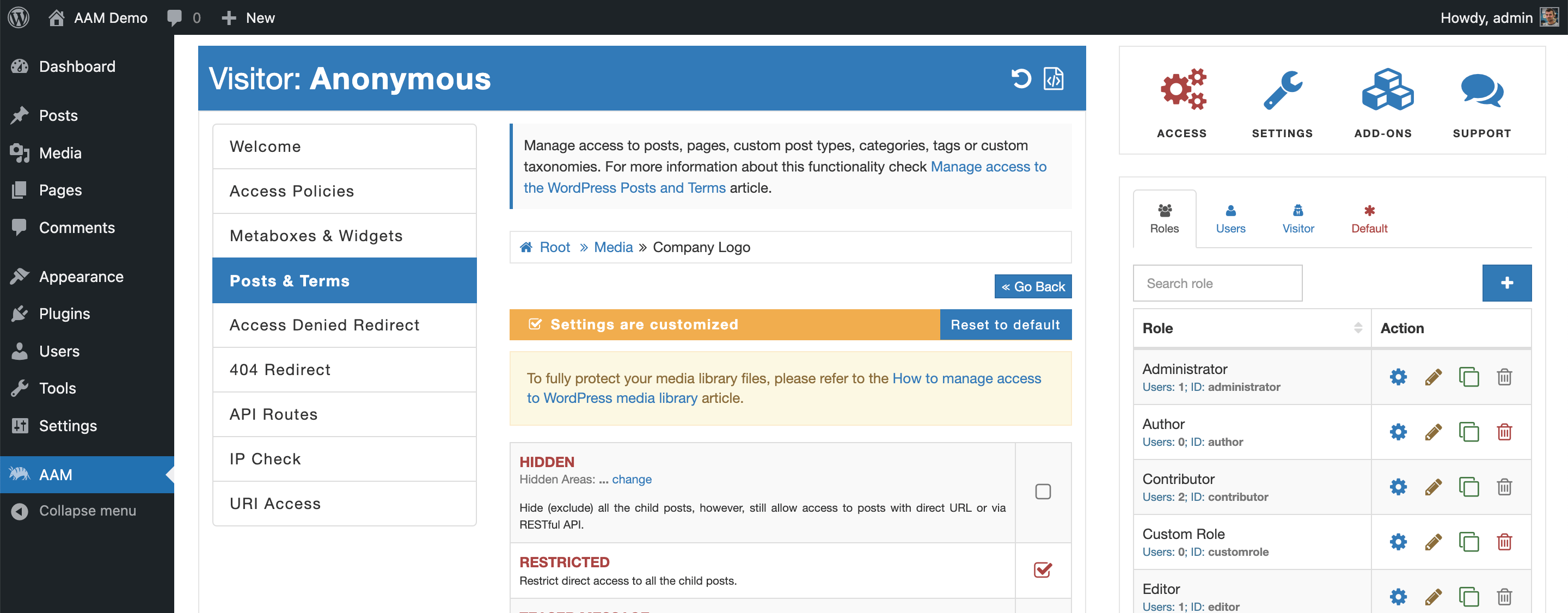Open the New content menu

pos(248,17)
